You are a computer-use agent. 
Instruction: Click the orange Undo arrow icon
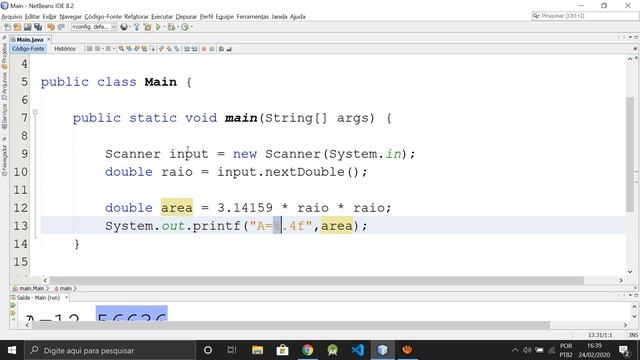51,27
